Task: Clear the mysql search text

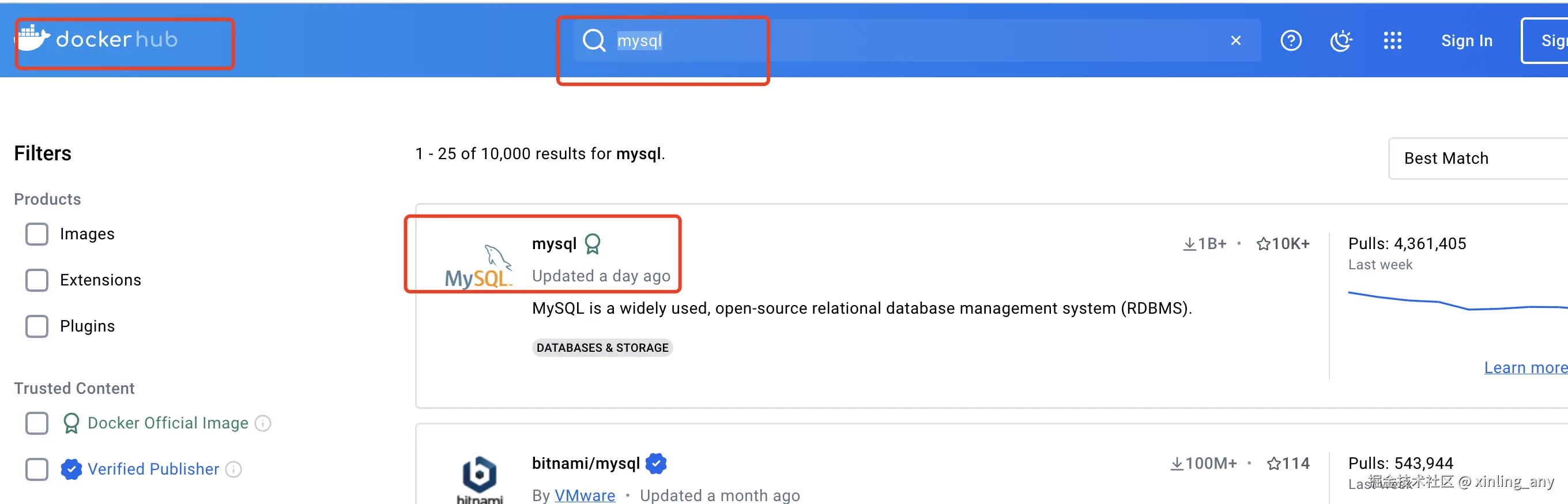Action: pyautogui.click(x=1235, y=41)
